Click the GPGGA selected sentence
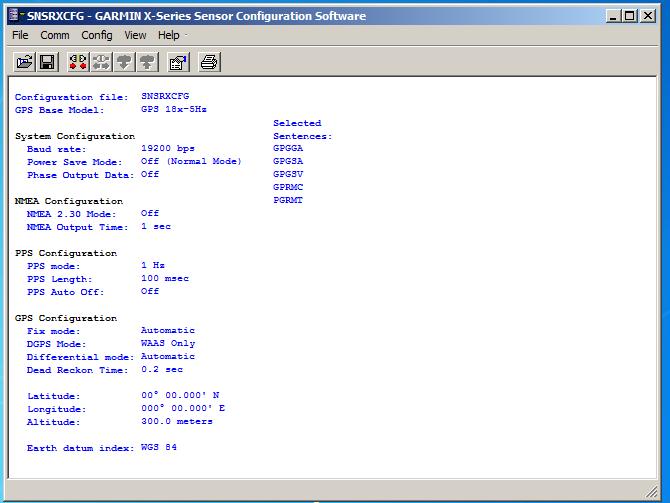 288,148
